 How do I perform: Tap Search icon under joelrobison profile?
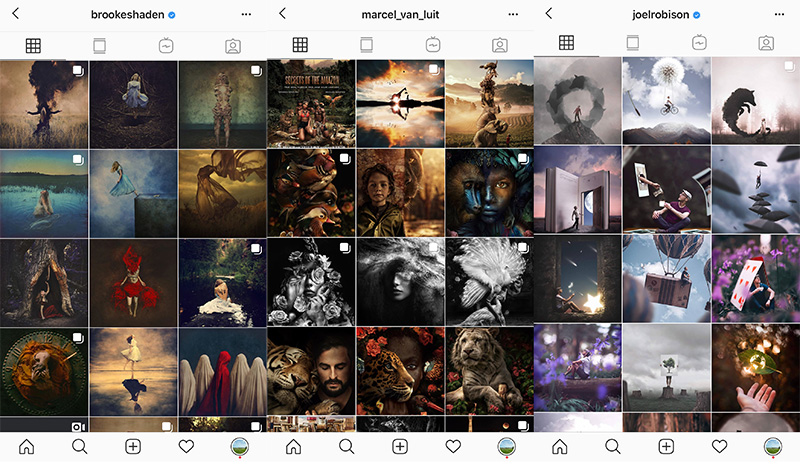click(613, 447)
